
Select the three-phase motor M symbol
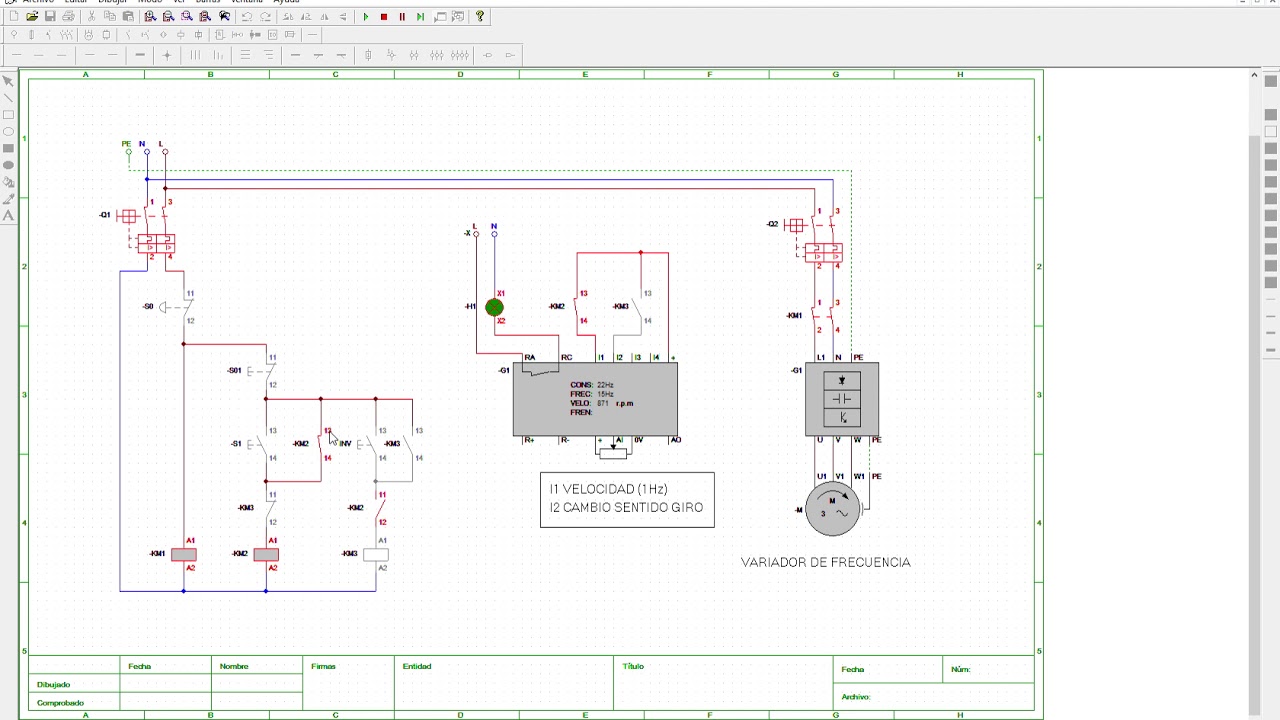point(832,509)
